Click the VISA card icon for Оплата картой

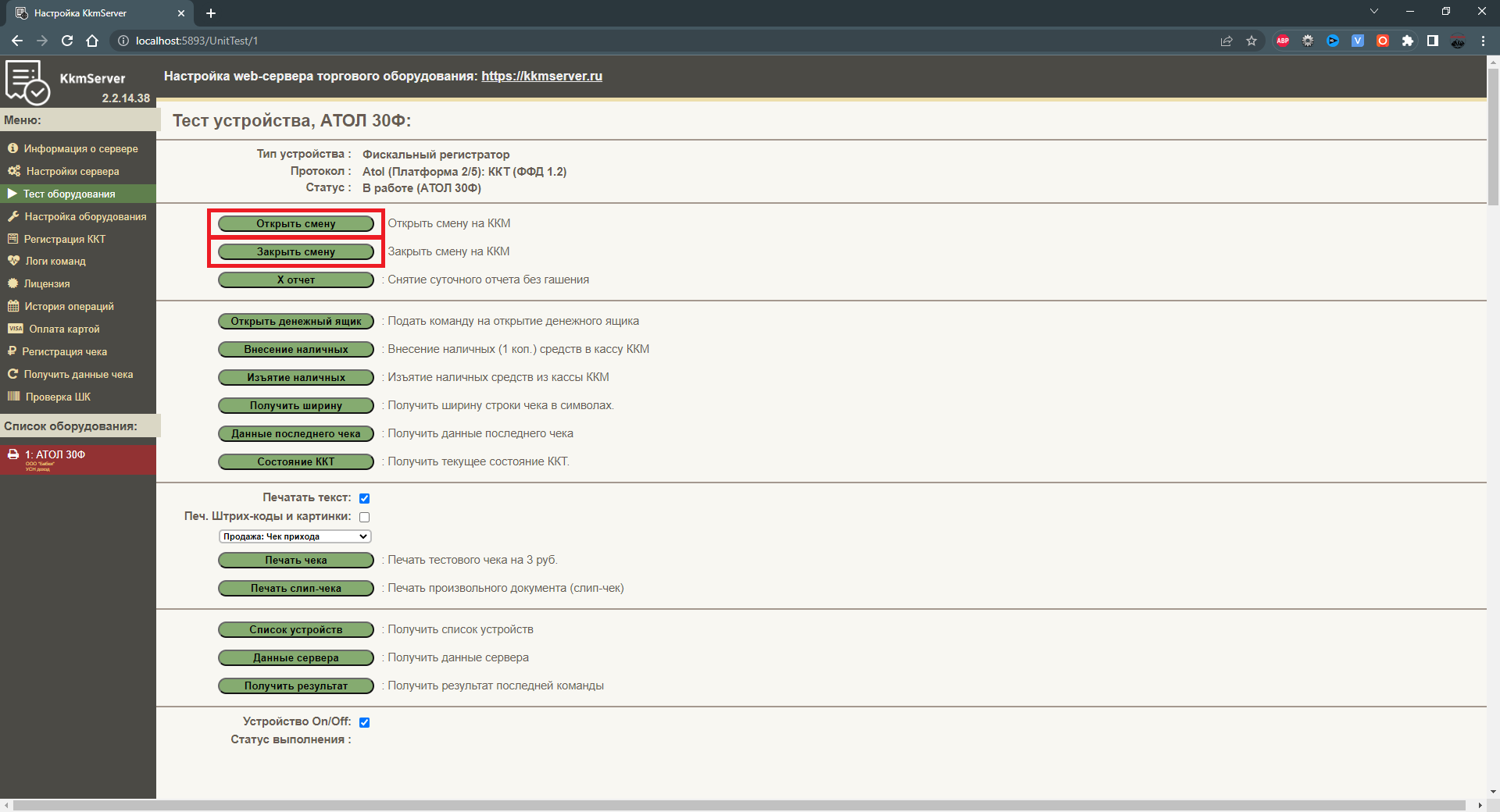[15, 329]
